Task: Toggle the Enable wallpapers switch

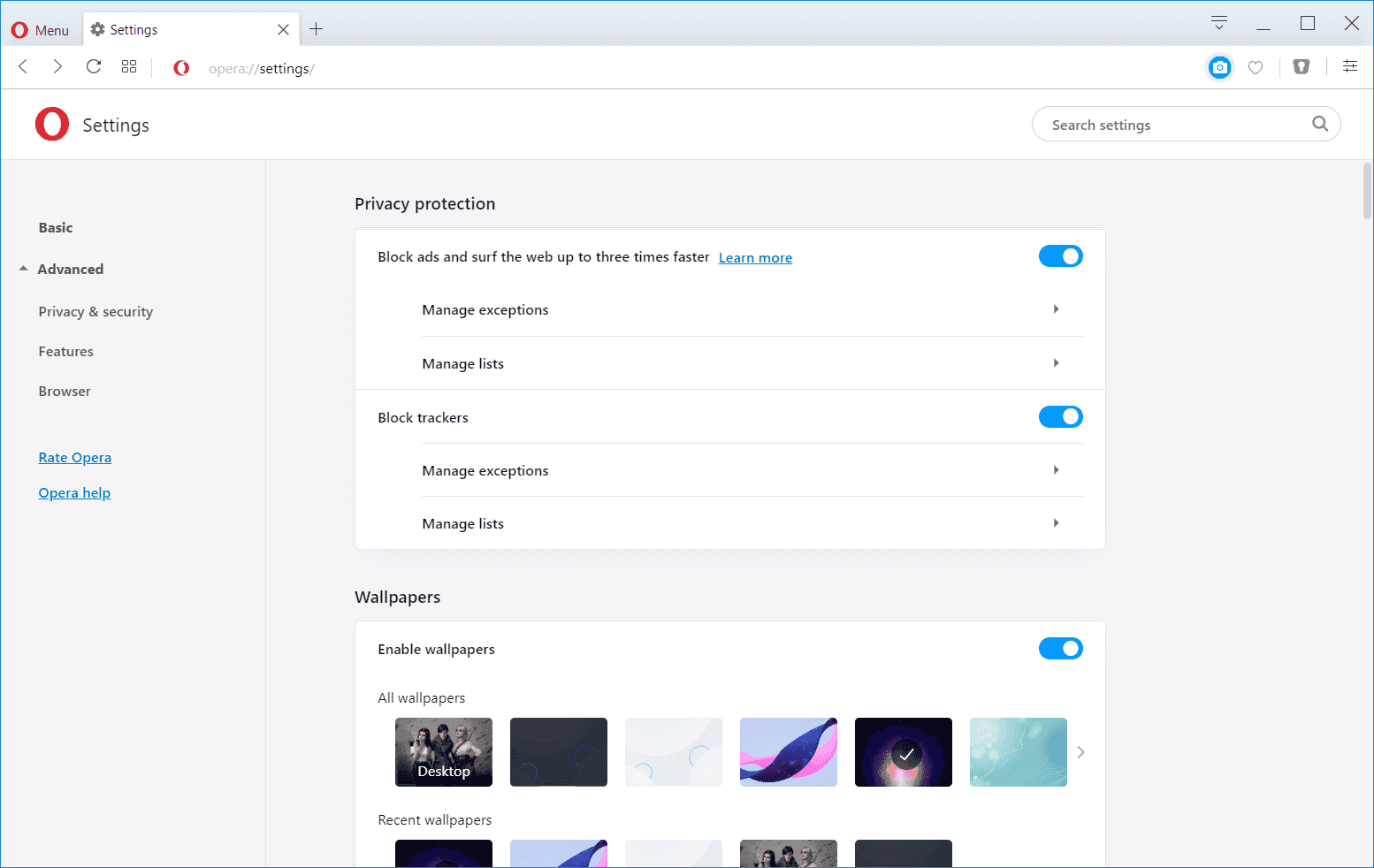Action: point(1060,649)
